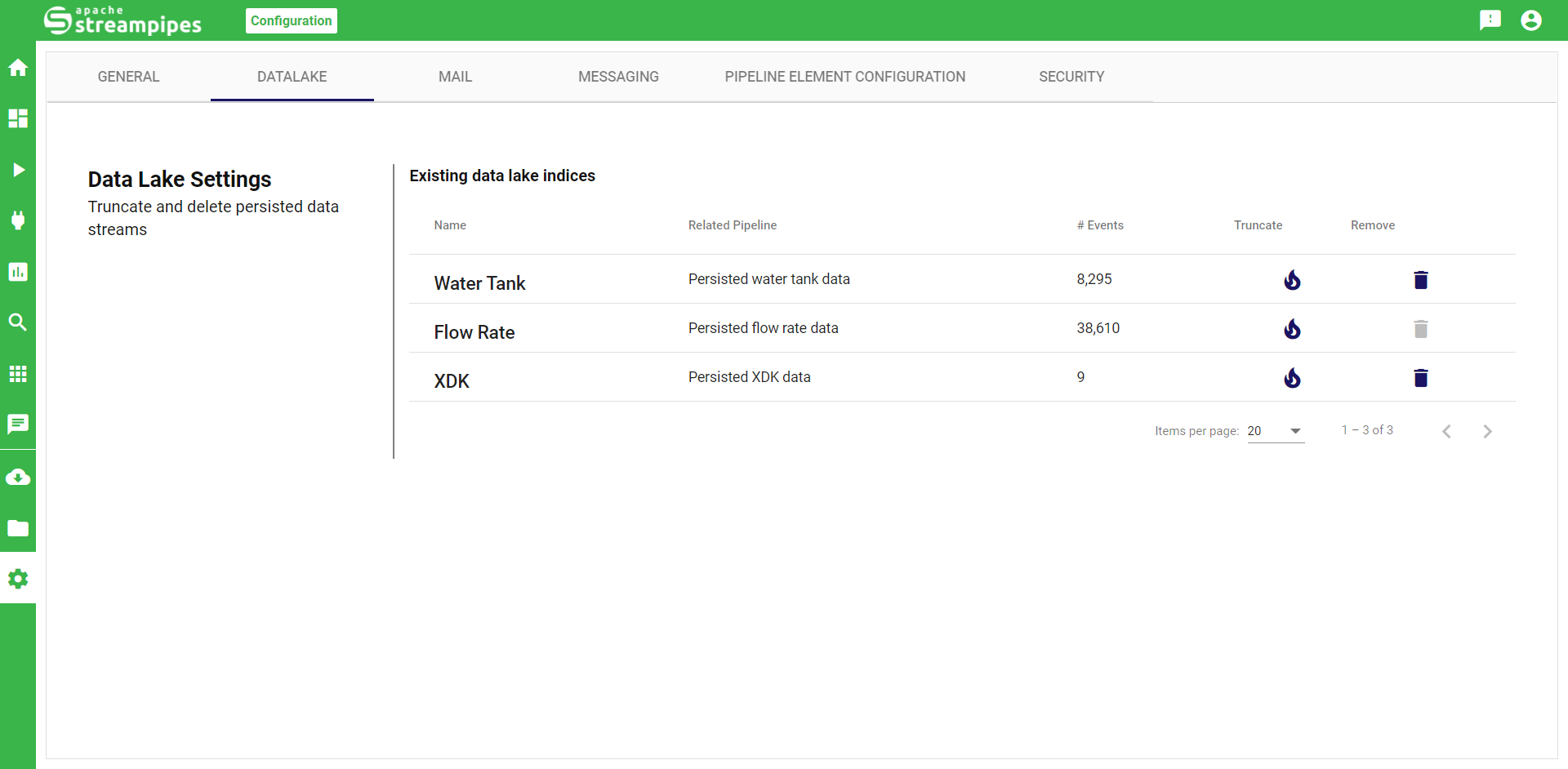Open the feedback icon in top bar
Image resolution: width=1568 pixels, height=769 pixels.
coord(1490,20)
